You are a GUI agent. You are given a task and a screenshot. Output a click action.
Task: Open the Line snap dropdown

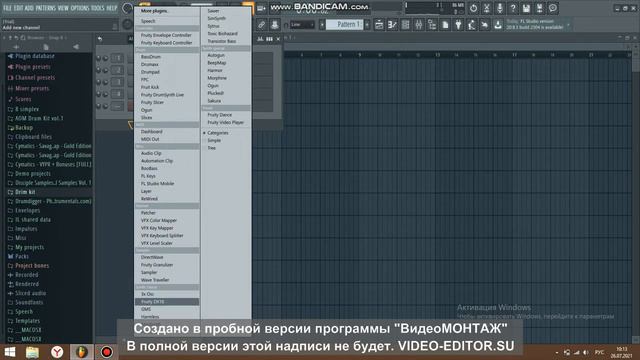pos(302,25)
